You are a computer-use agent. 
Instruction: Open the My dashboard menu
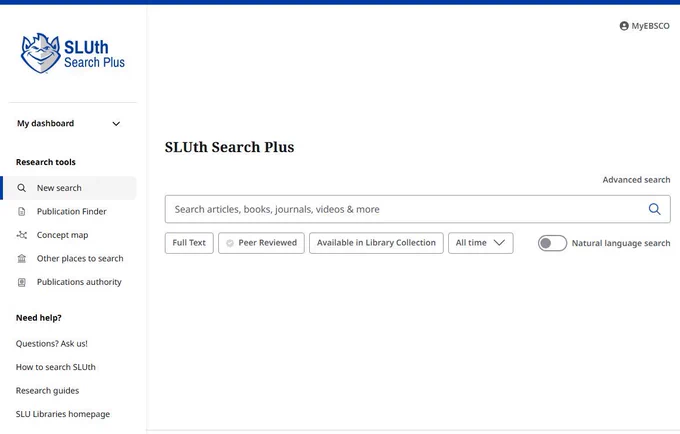(69, 124)
